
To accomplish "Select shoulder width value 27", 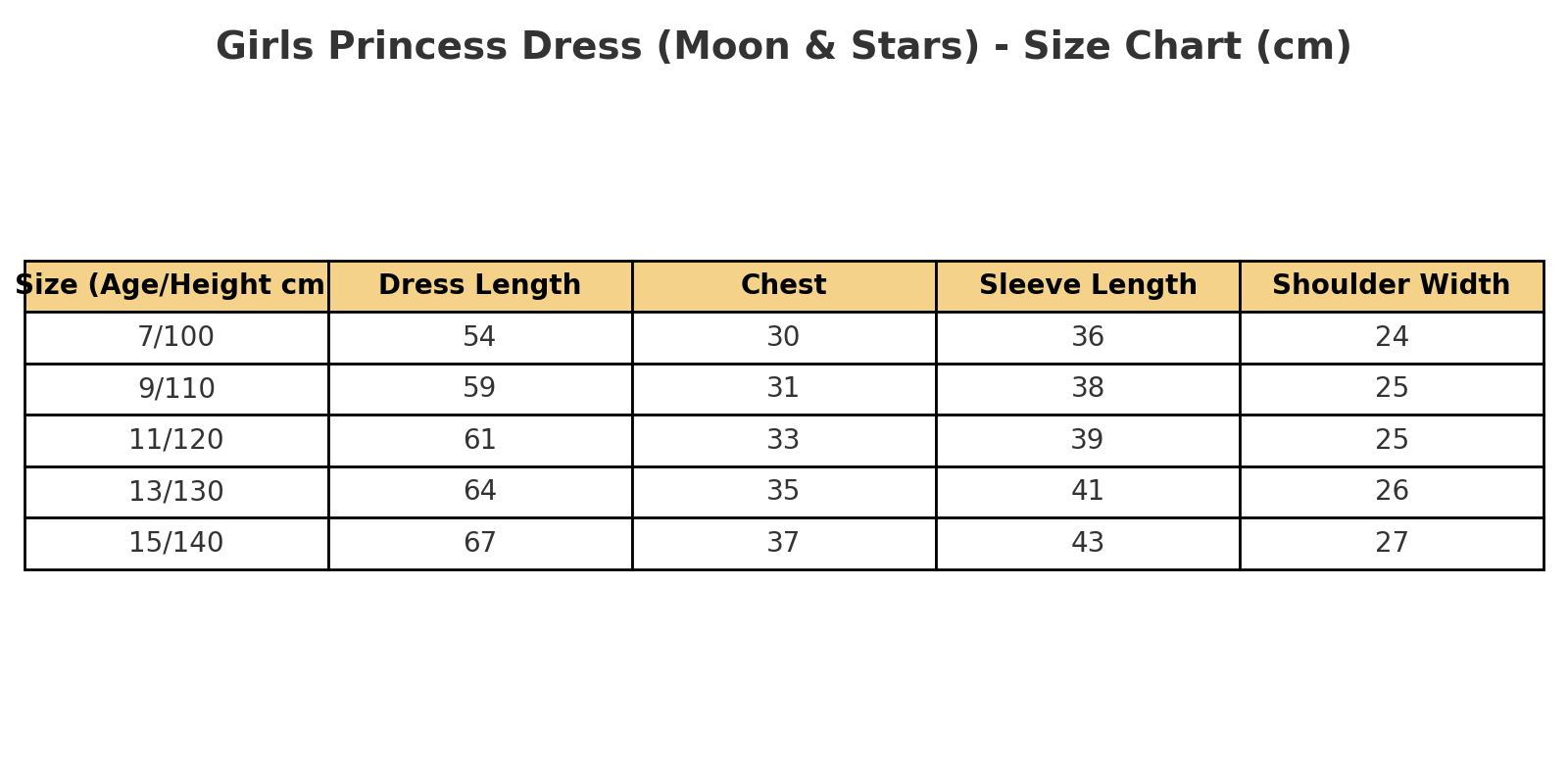I will click(x=1391, y=543).
